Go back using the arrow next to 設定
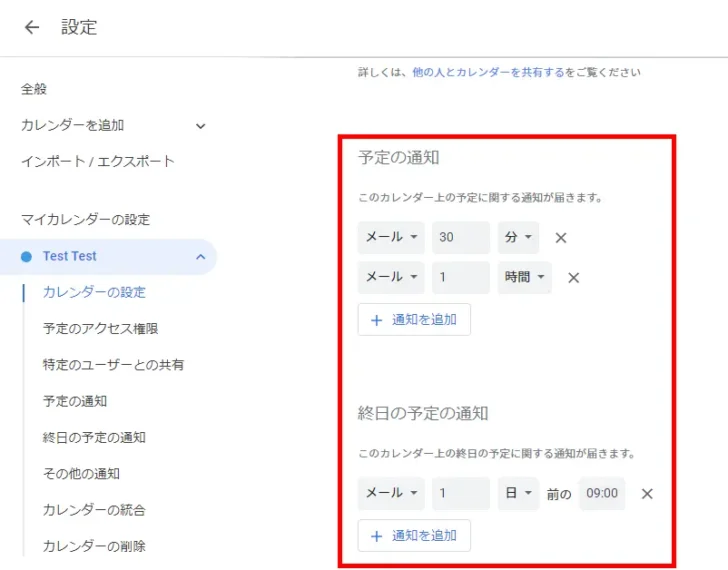This screenshot has height=570, width=728. (32, 27)
